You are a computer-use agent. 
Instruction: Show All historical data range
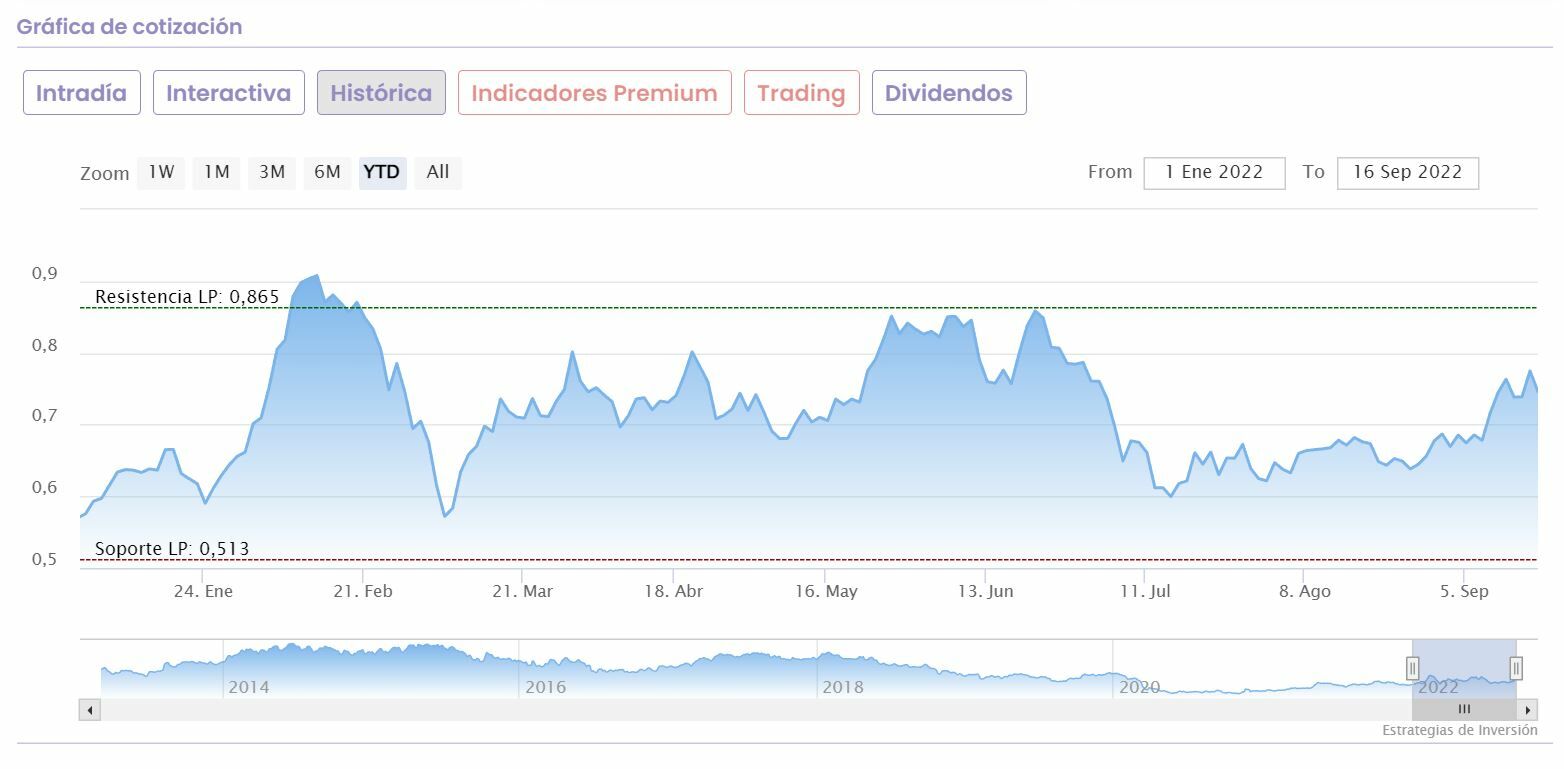438,172
